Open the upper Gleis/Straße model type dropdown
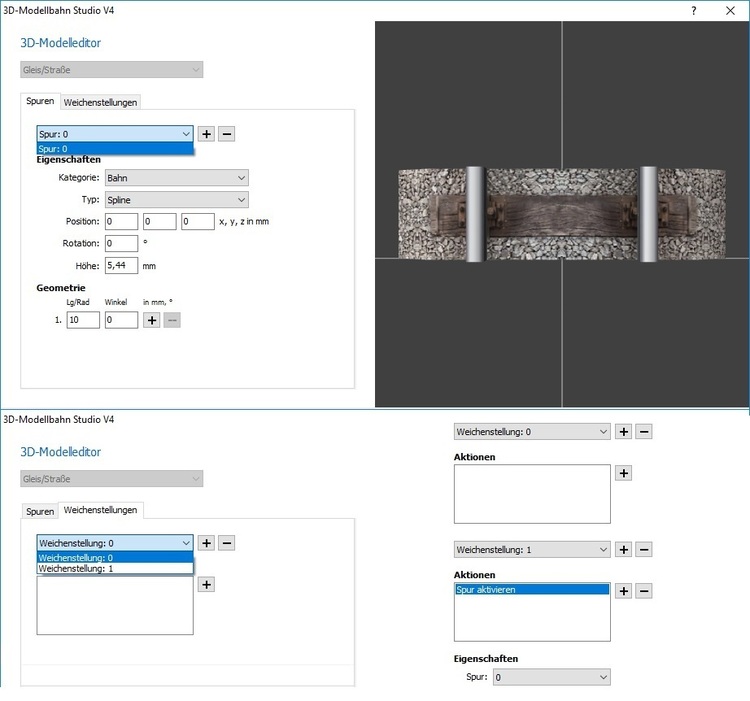 click(111, 70)
